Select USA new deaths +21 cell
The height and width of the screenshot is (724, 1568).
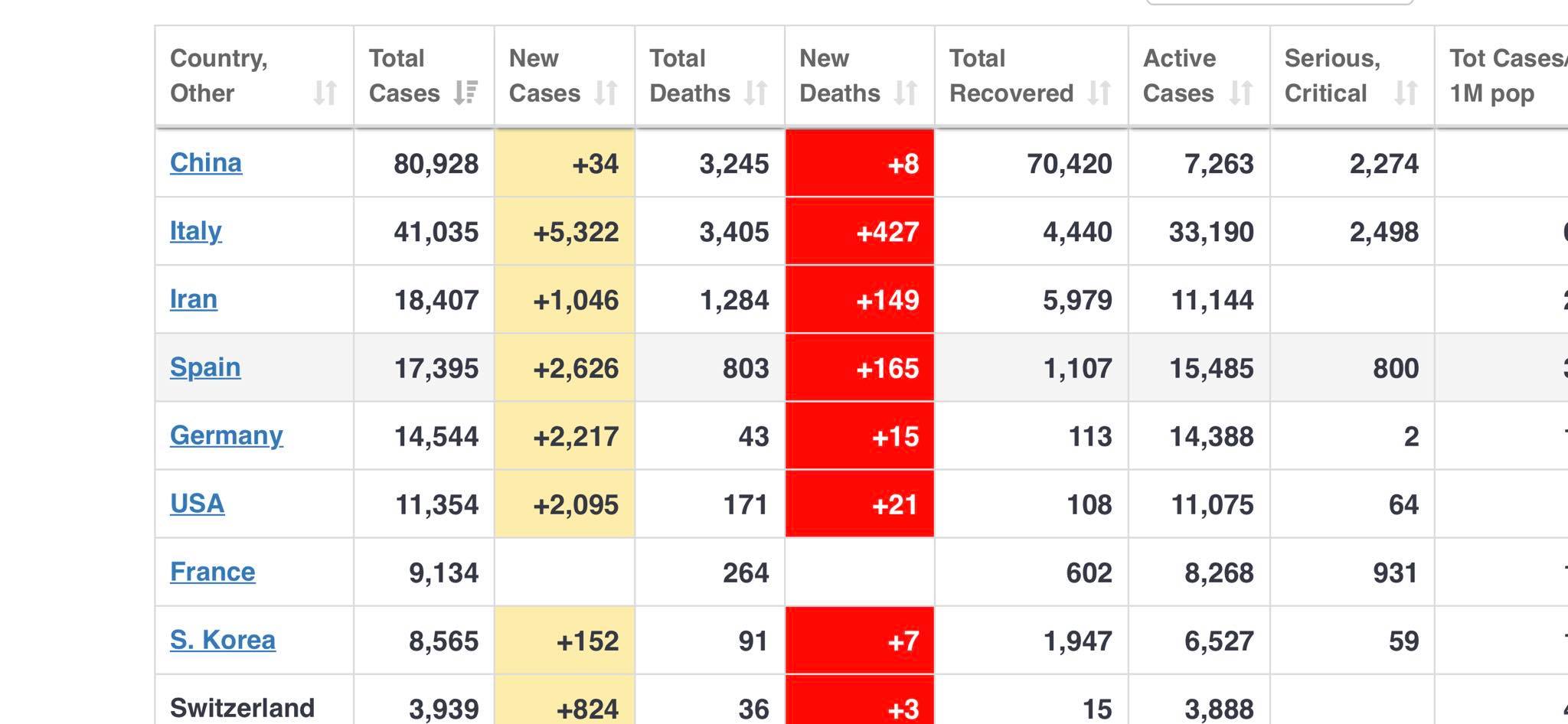tap(860, 504)
